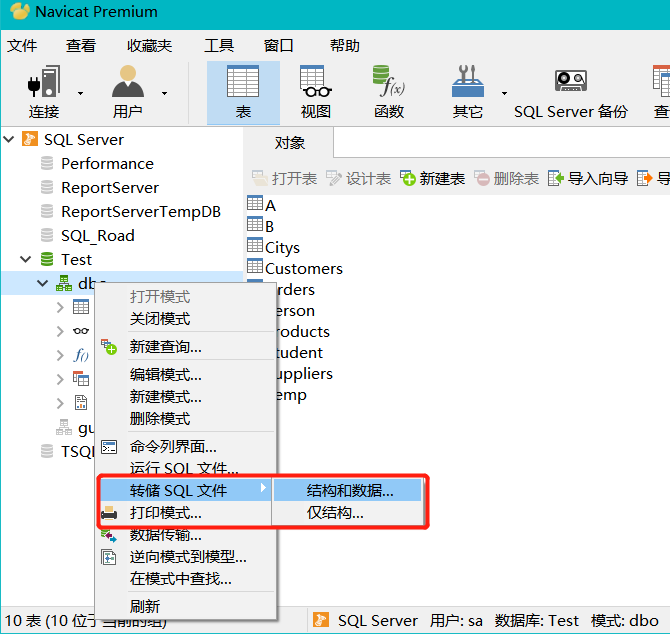Click 新建表 new table button
This screenshot has height=634, width=670.
pyautogui.click(x=432, y=179)
